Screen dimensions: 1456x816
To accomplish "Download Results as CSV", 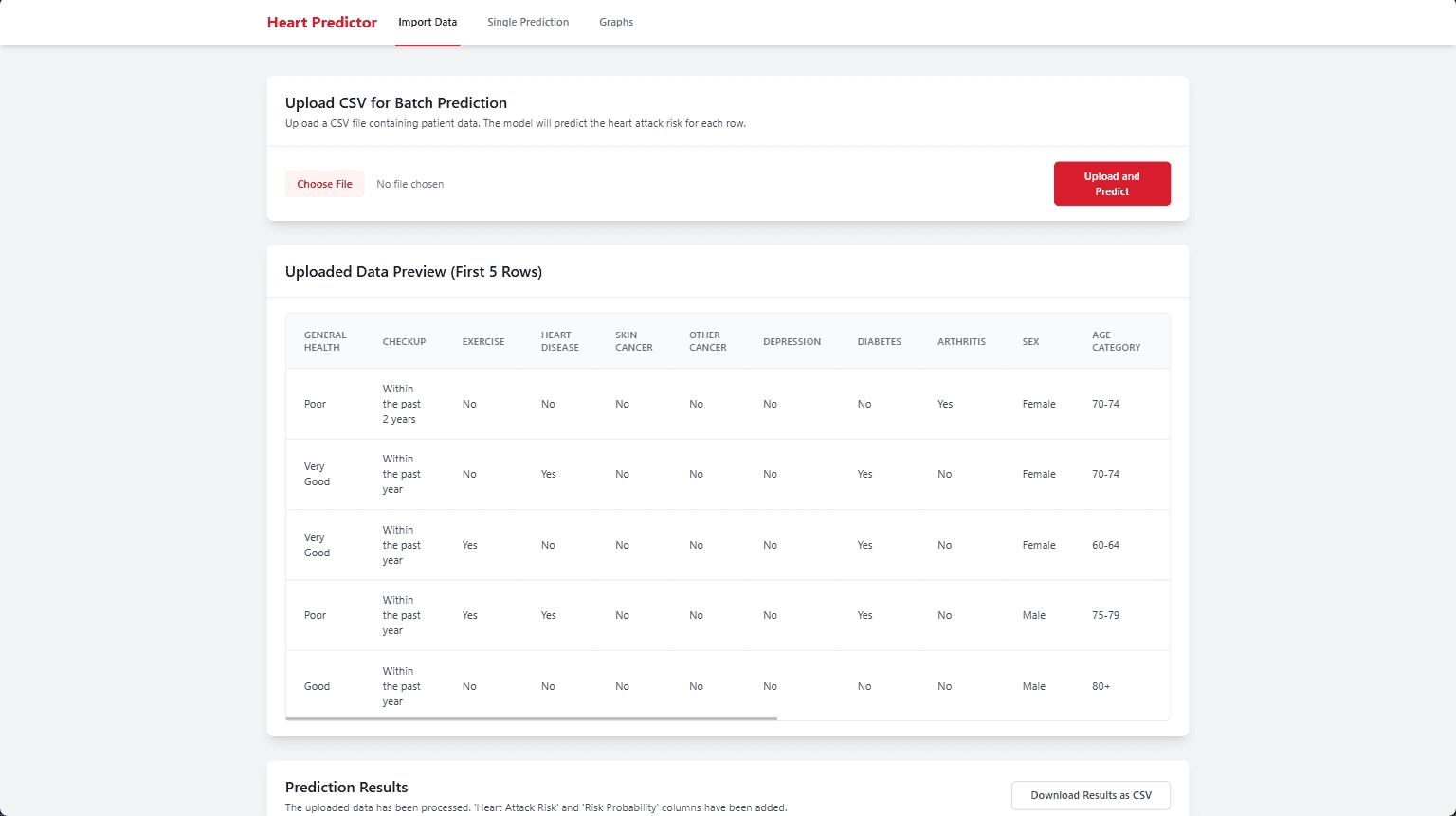I will (x=1091, y=795).
